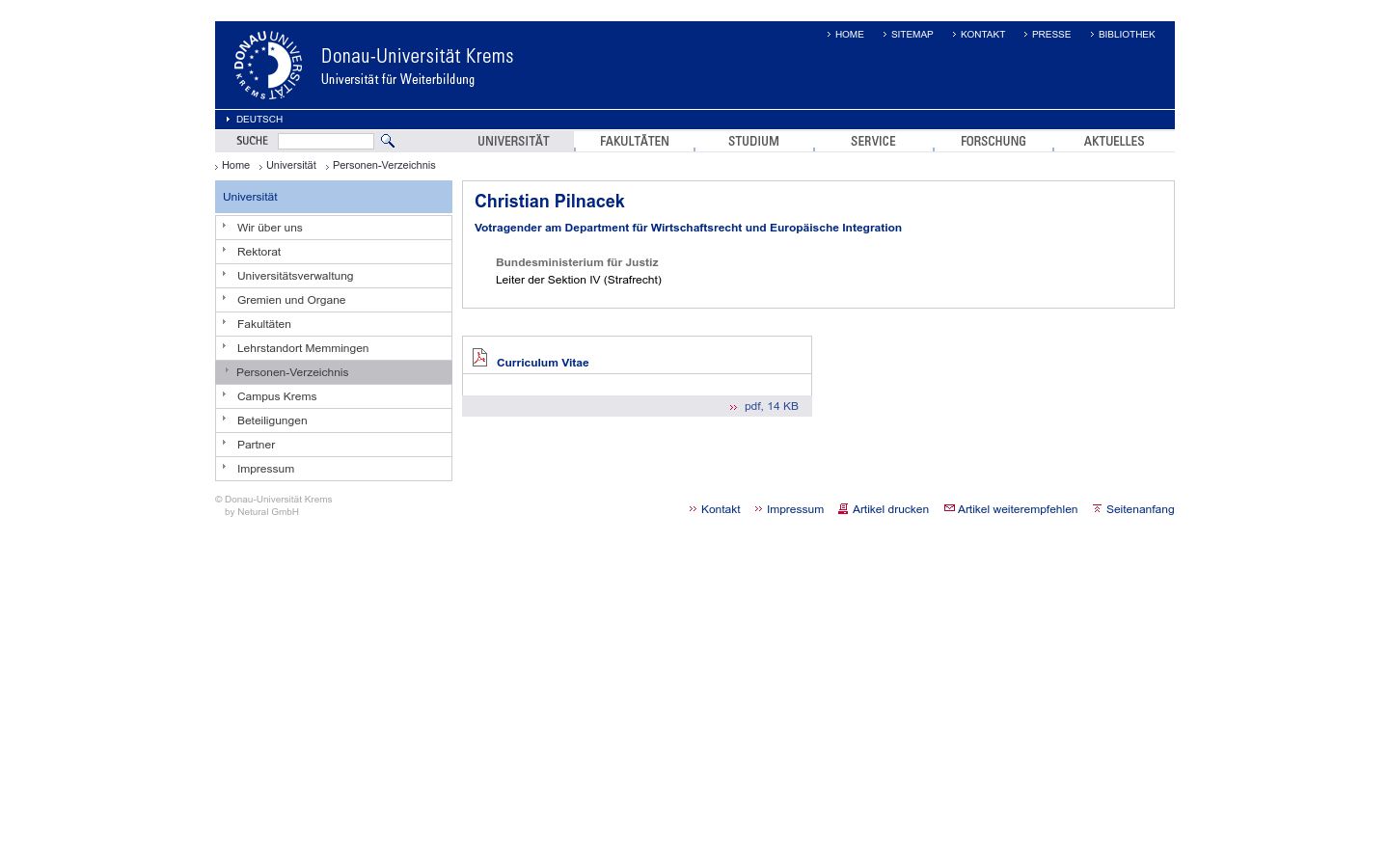This screenshot has height=868, width=1389.
Task: Click the by Netural GmbH credit
Action: tap(261, 512)
